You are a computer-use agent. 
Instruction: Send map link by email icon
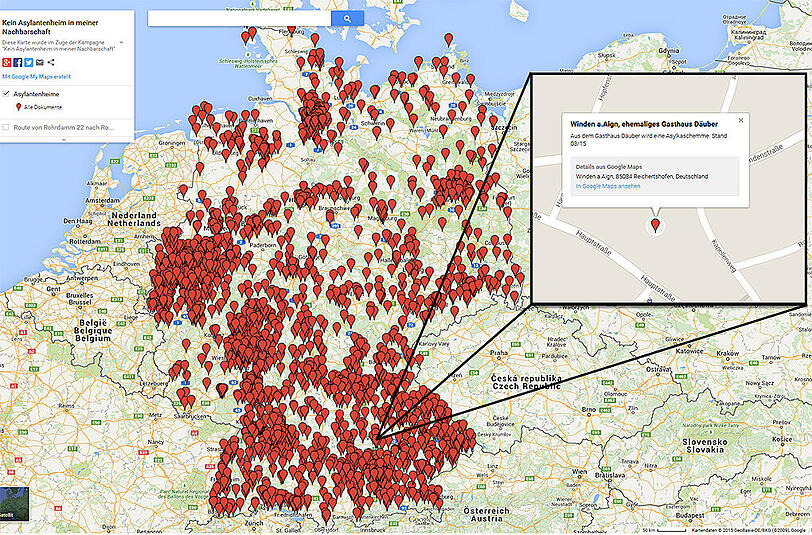(40, 62)
